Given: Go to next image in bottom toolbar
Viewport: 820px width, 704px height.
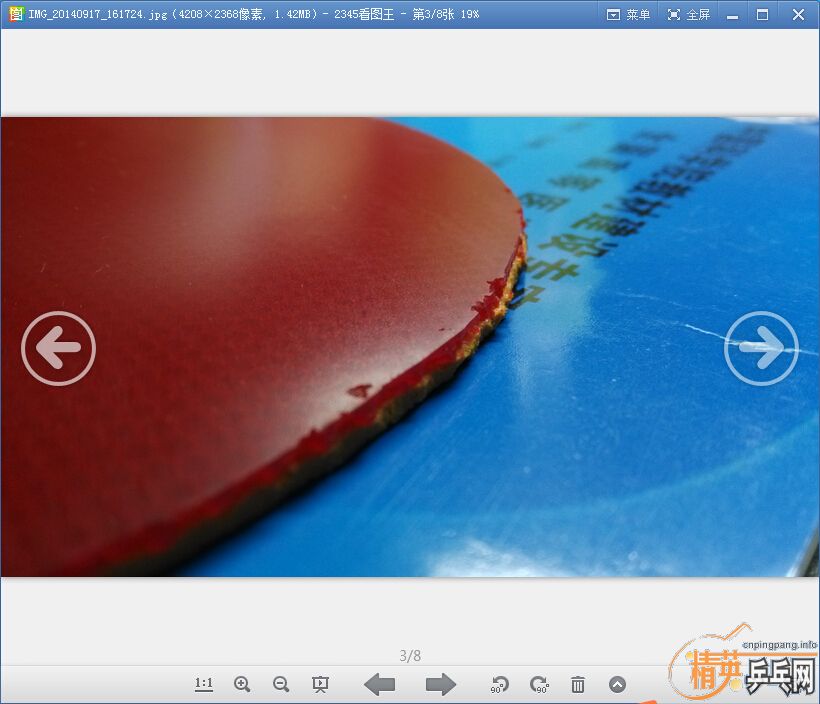Looking at the screenshot, I should point(440,684).
